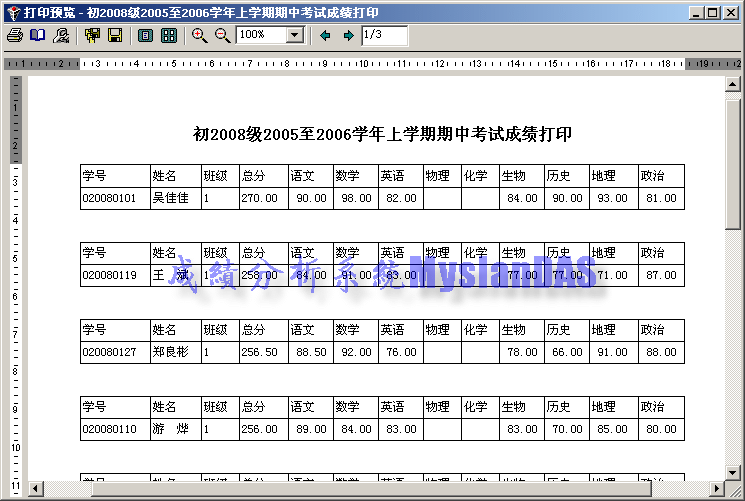Viewport: 745px width, 501px height.
Task: Open the 100% zoom dropdown
Action: pyautogui.click(x=294, y=35)
